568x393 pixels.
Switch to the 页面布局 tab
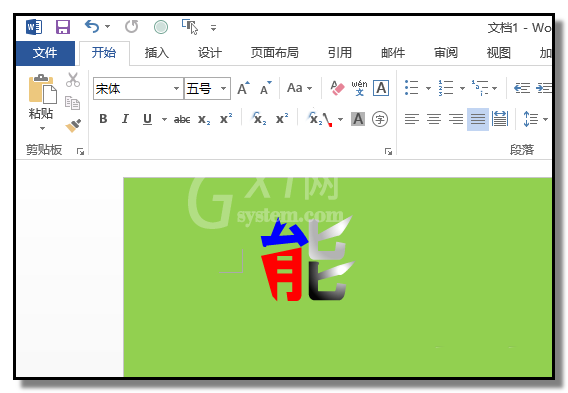275,53
